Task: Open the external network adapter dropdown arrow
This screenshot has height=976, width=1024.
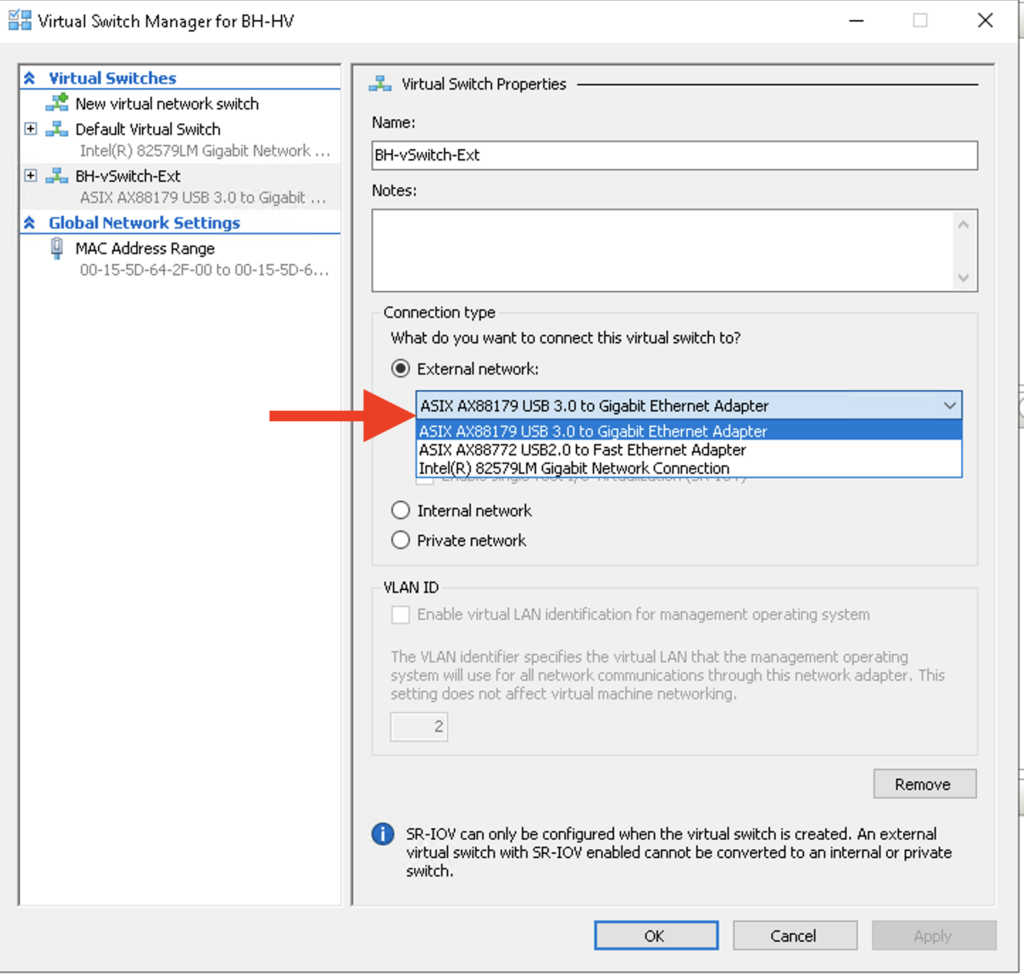Action: [x=950, y=406]
